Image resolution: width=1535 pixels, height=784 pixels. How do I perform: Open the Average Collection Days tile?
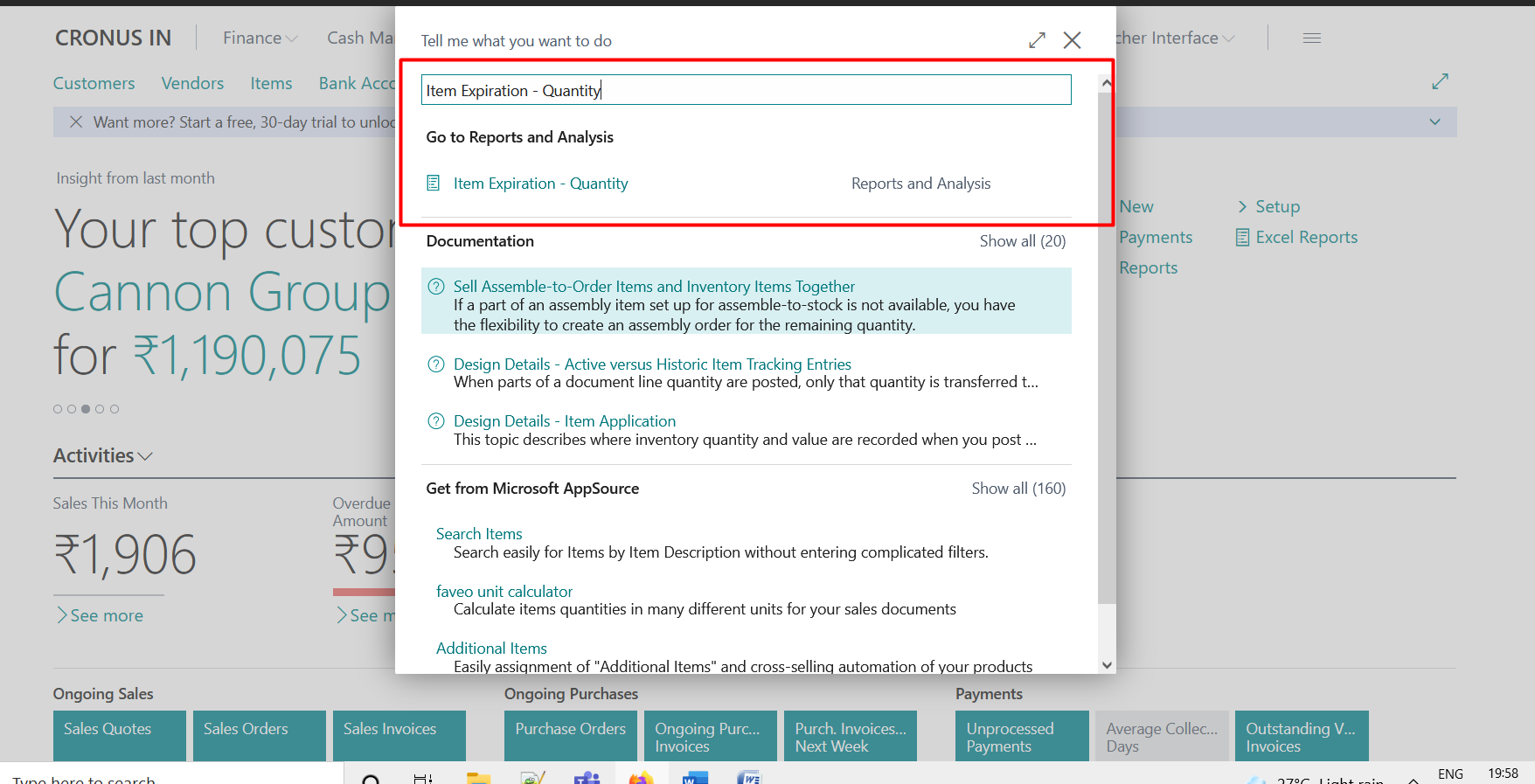click(x=1162, y=736)
